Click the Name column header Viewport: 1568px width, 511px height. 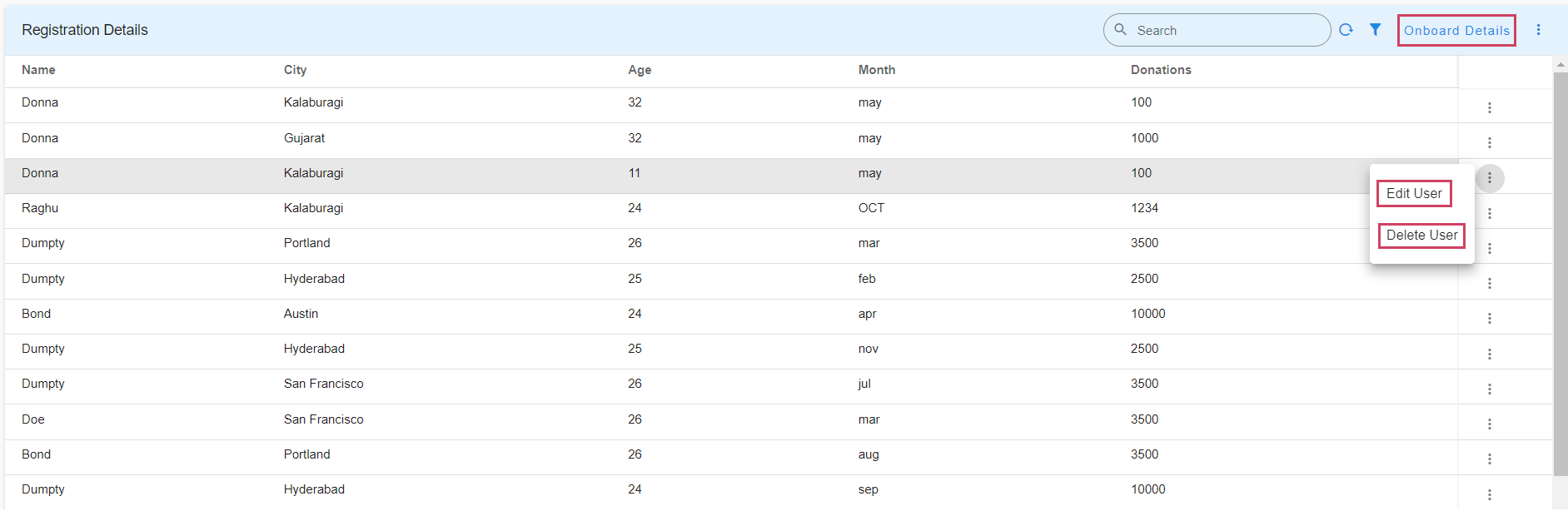click(x=38, y=70)
